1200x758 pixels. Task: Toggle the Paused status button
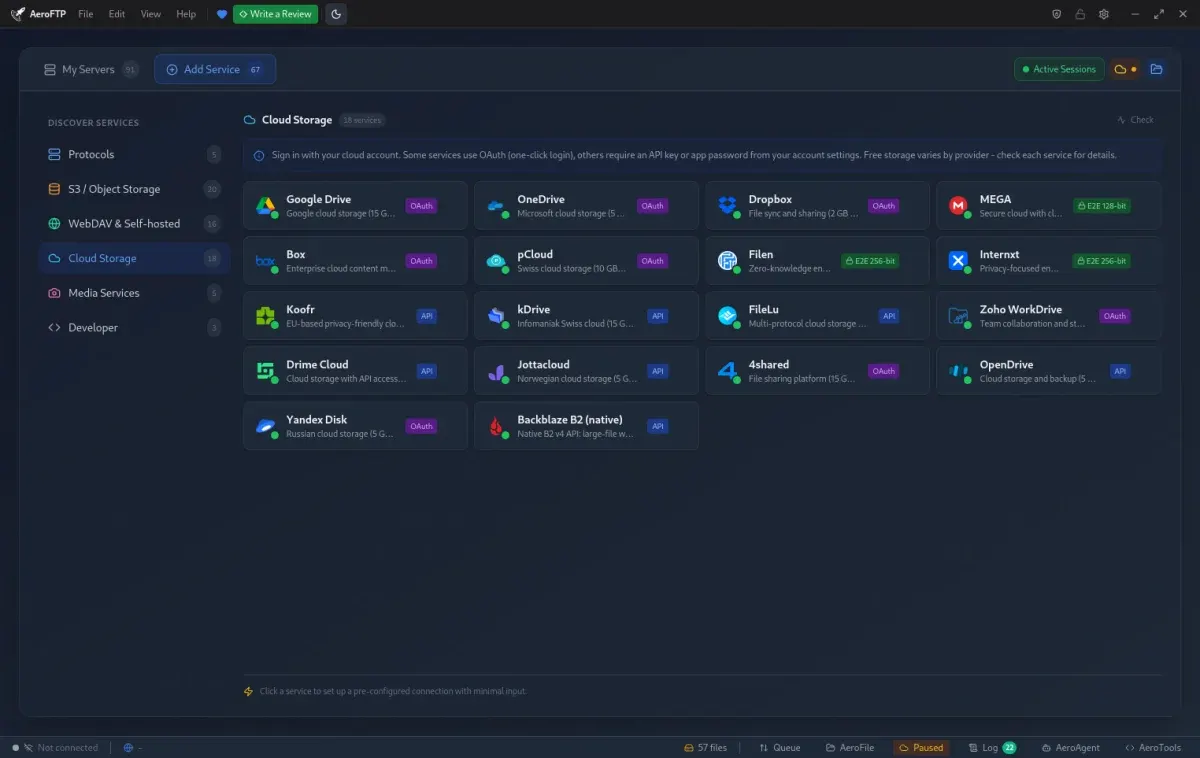919,748
